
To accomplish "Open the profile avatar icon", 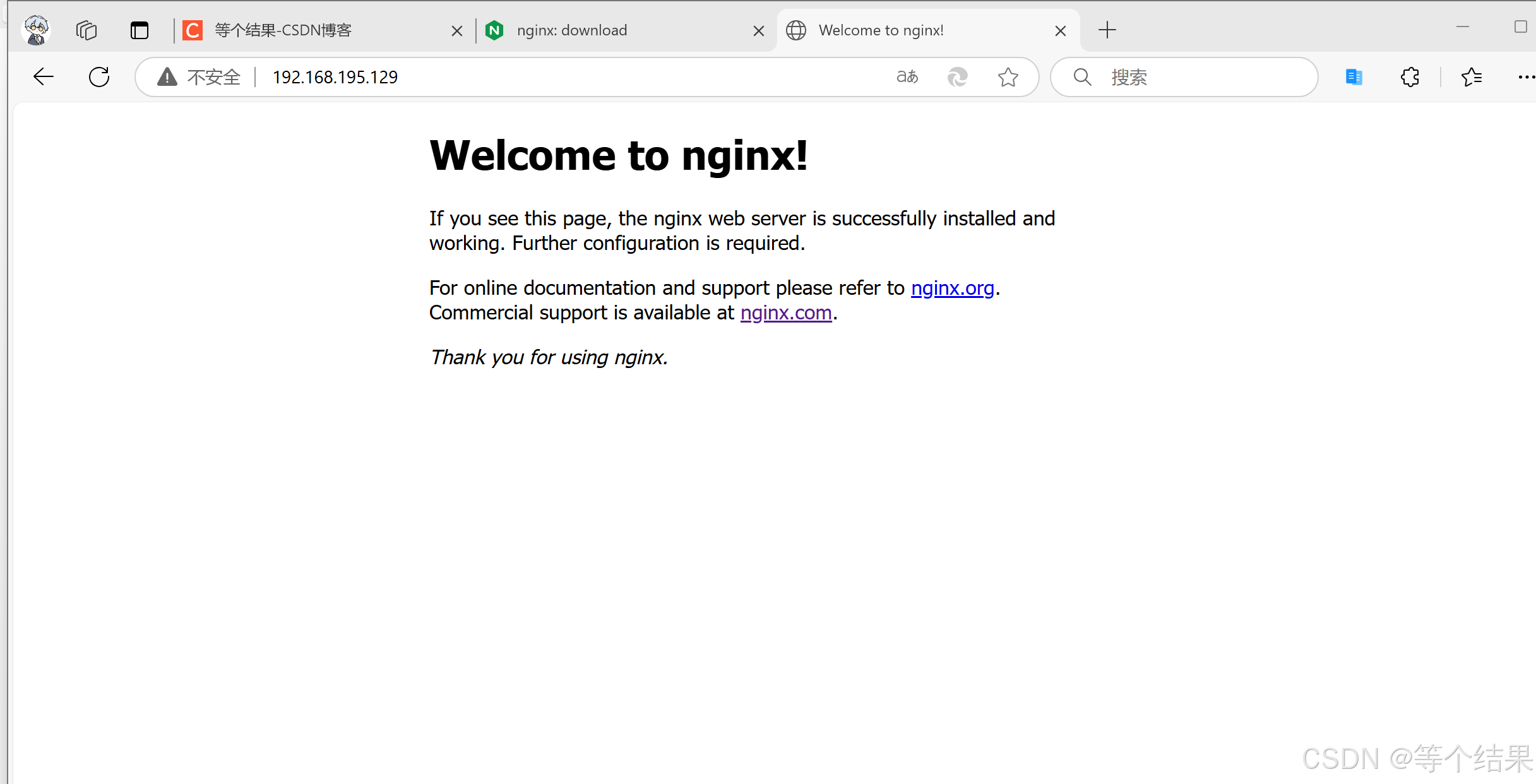I will click(x=36, y=30).
